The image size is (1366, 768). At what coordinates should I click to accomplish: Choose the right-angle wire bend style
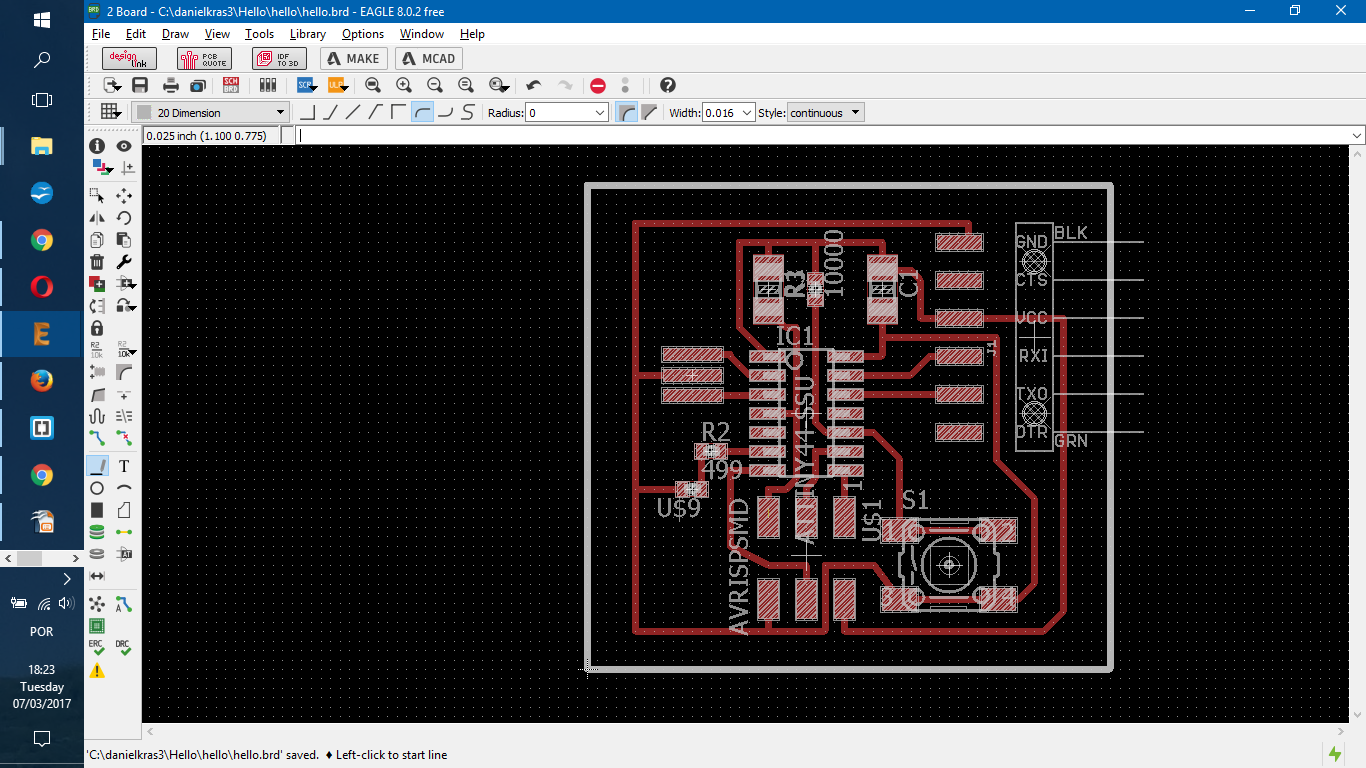pyautogui.click(x=307, y=112)
